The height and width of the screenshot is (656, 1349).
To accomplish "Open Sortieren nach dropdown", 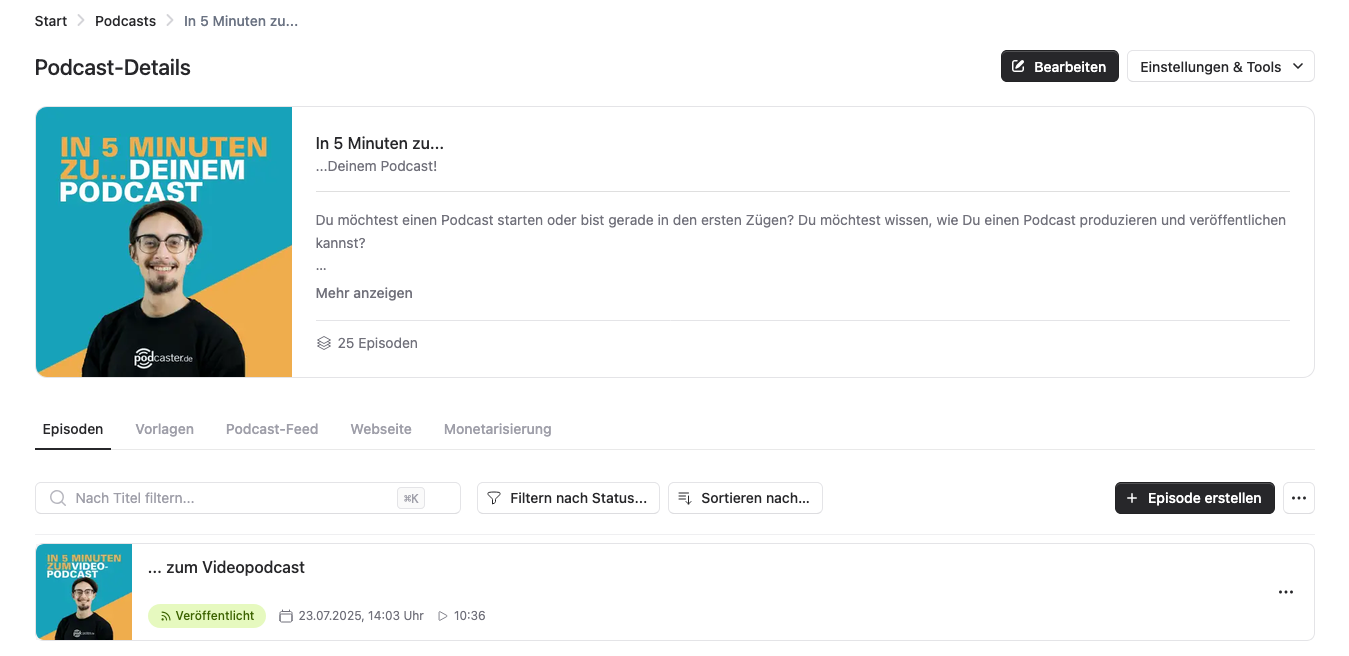I will (x=745, y=498).
